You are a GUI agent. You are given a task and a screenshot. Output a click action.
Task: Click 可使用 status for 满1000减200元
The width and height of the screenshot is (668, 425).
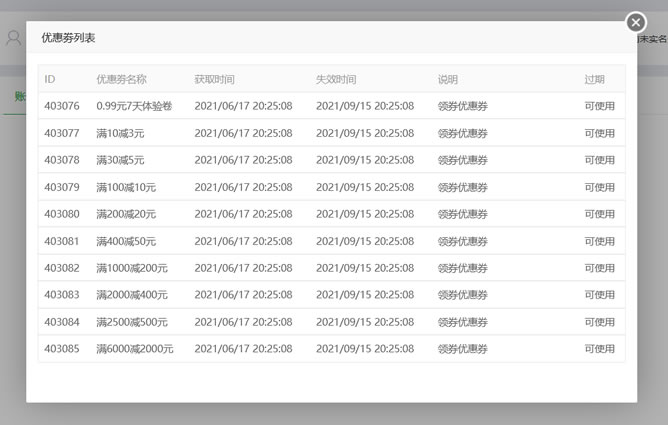[x=600, y=268]
